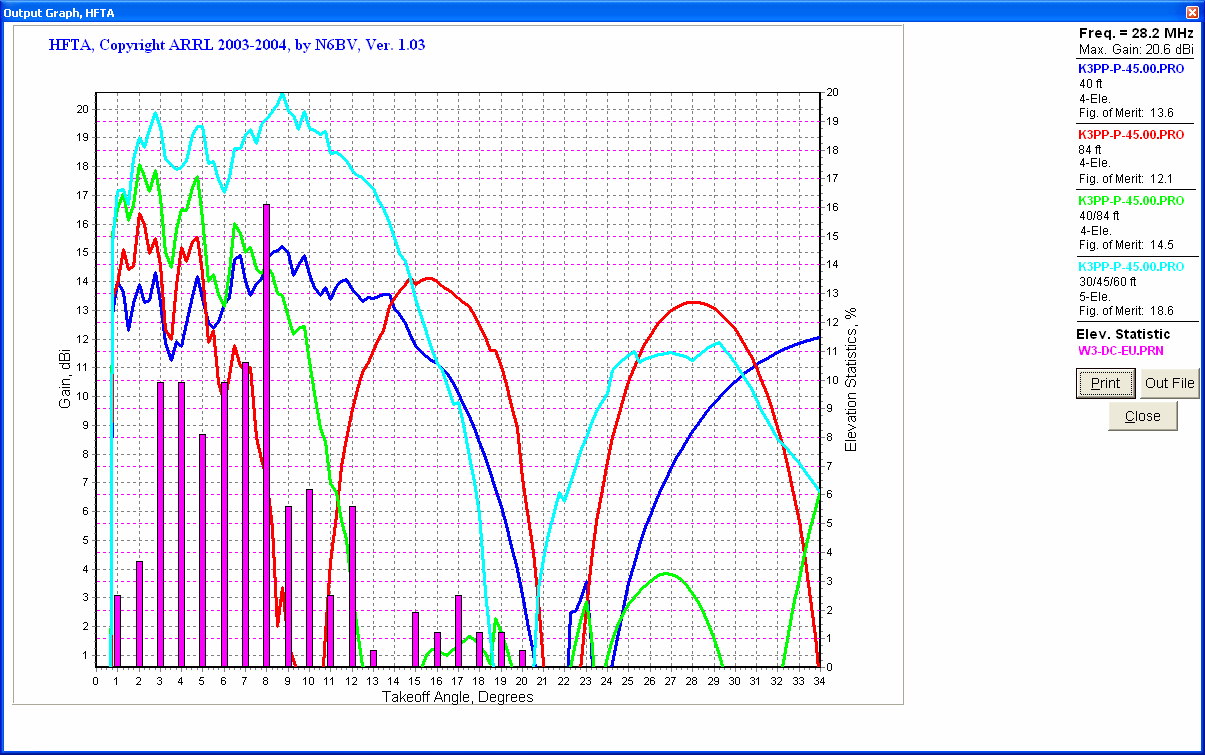Click the Elev. Statistic heading
1205x755 pixels.
(x=1122, y=334)
